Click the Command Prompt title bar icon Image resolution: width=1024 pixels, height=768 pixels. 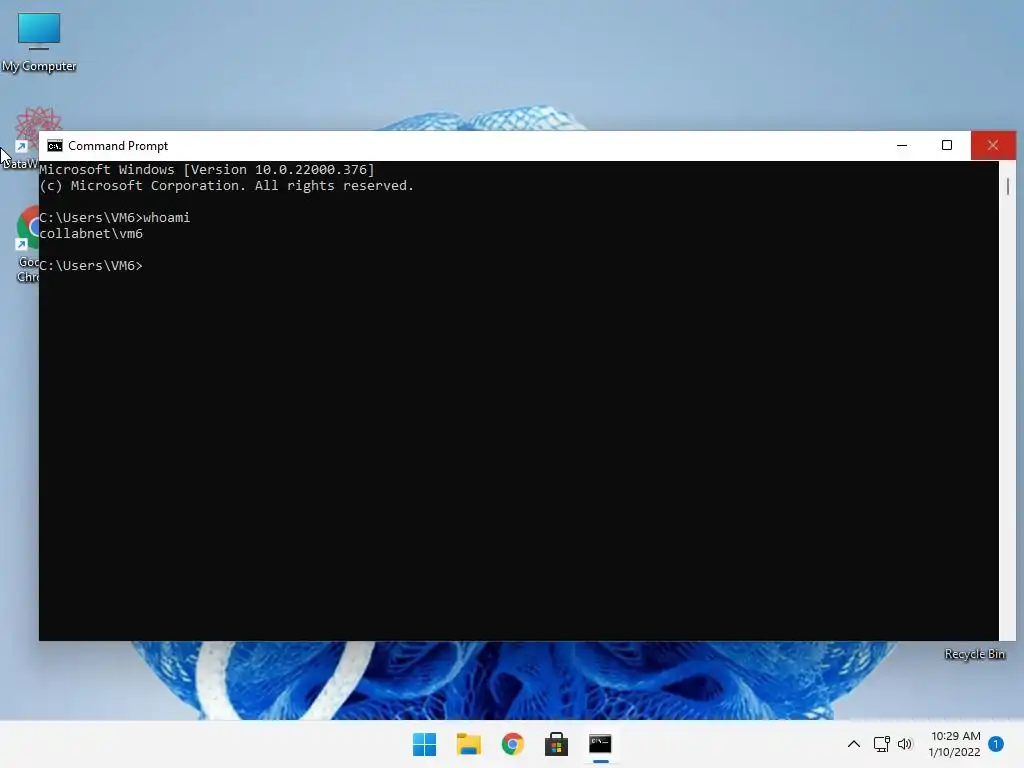tap(55, 146)
